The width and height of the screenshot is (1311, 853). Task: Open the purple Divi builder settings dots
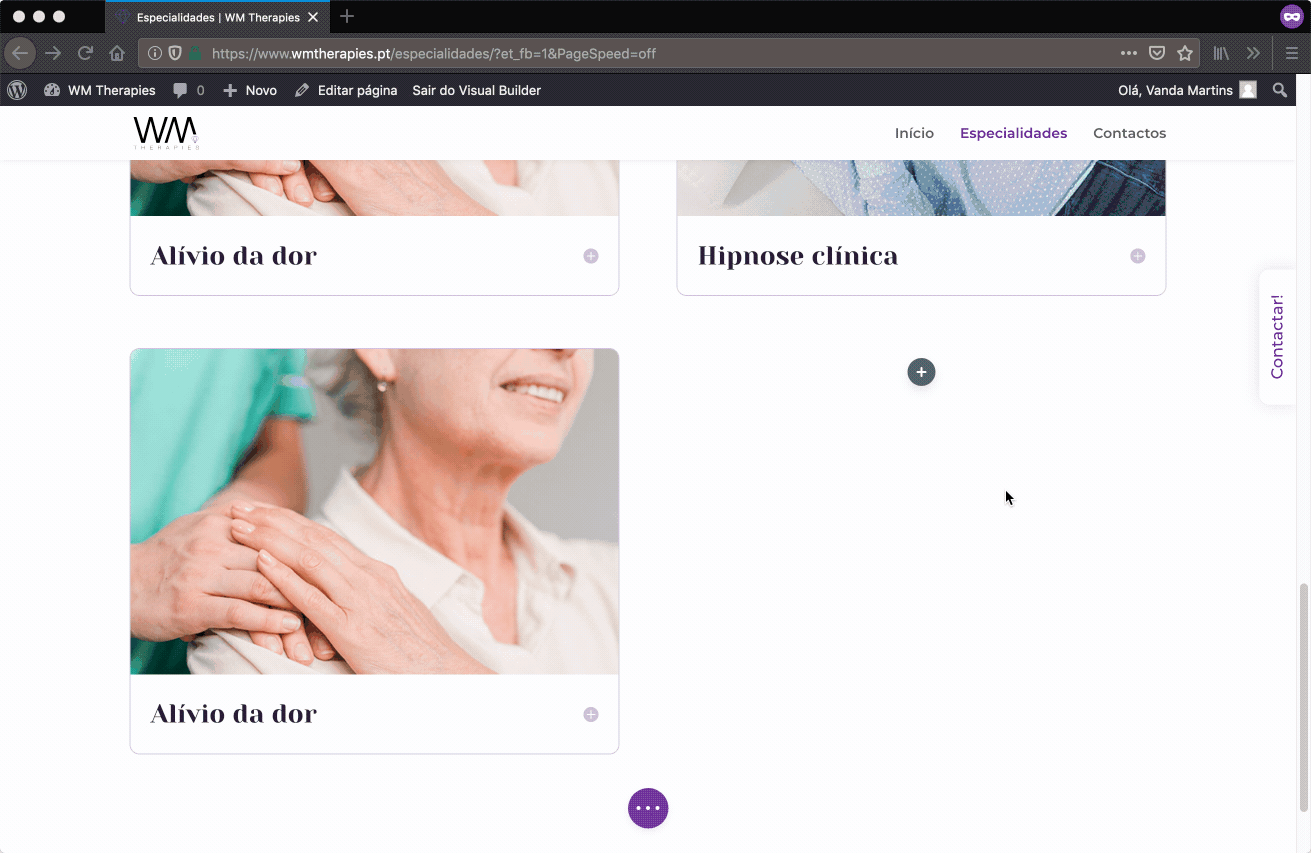coord(648,808)
